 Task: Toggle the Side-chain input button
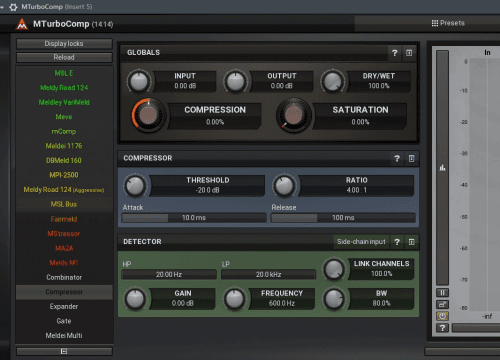[361, 242]
